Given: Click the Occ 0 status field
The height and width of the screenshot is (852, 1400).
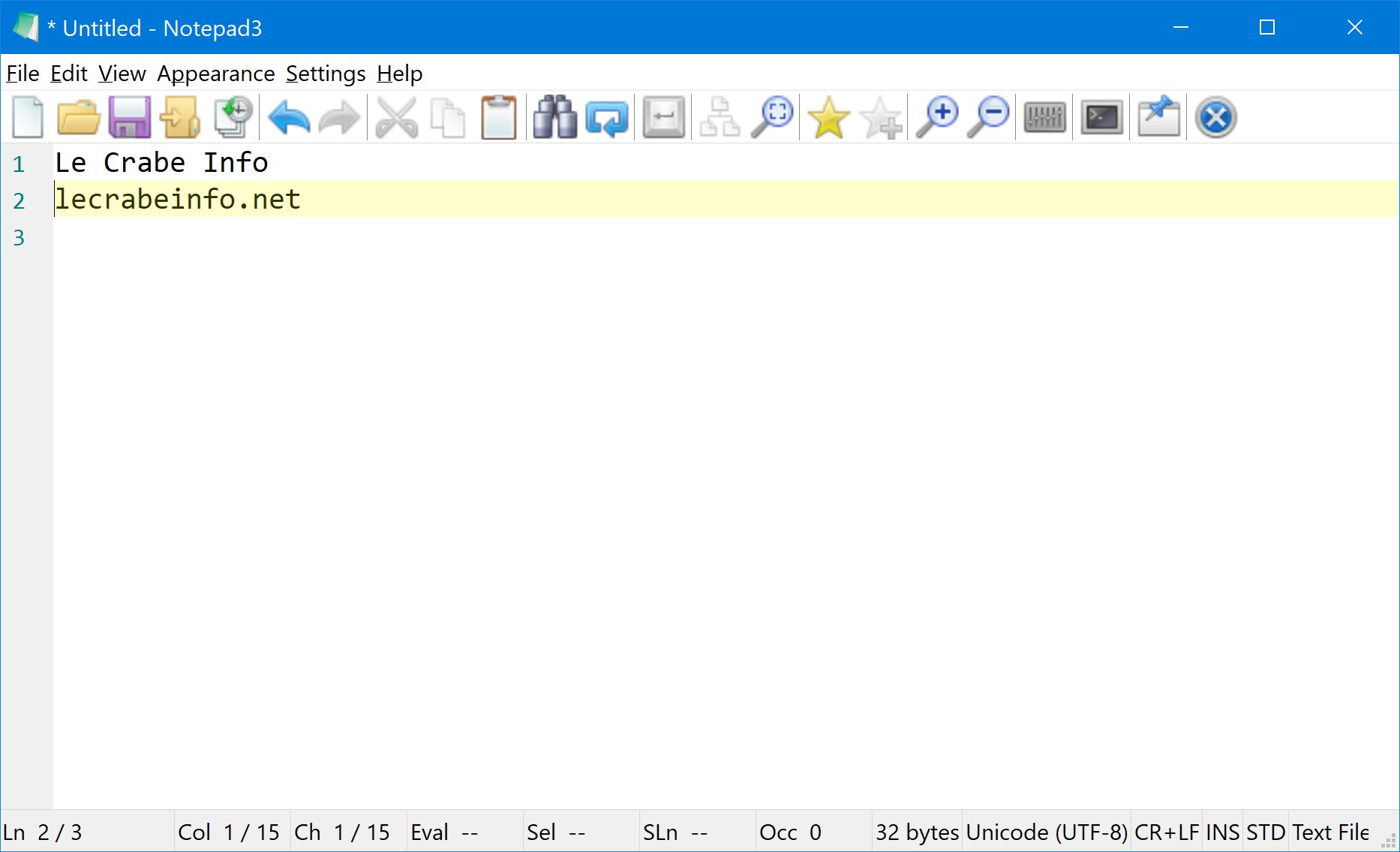Looking at the screenshot, I should click(x=814, y=832).
